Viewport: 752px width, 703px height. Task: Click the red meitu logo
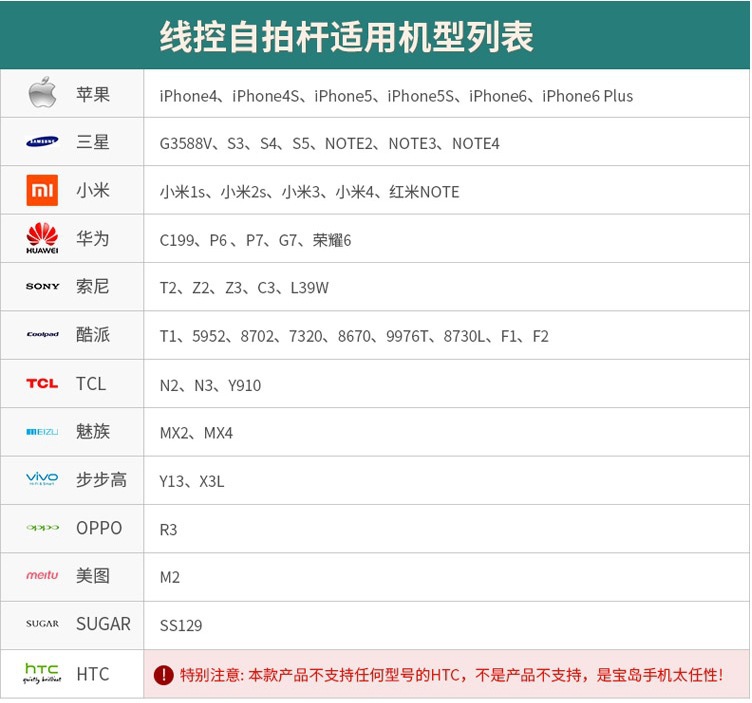coord(42,574)
